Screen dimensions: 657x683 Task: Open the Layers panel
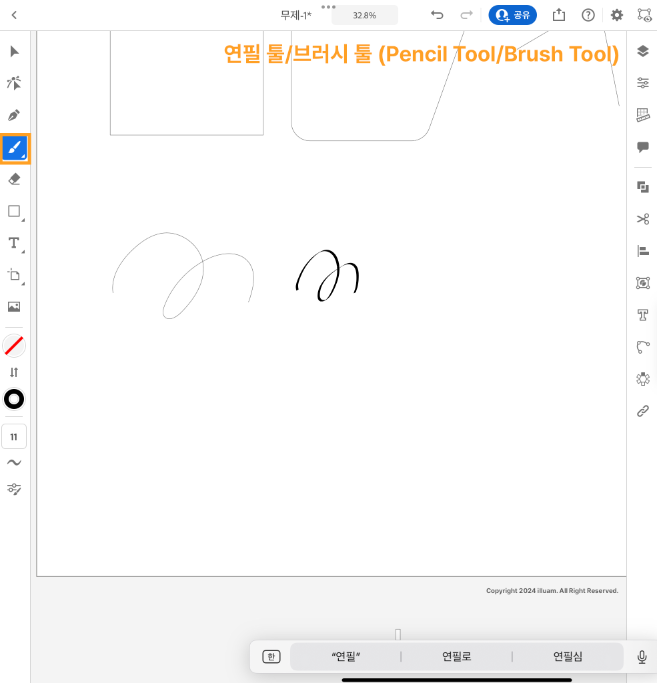click(643, 51)
